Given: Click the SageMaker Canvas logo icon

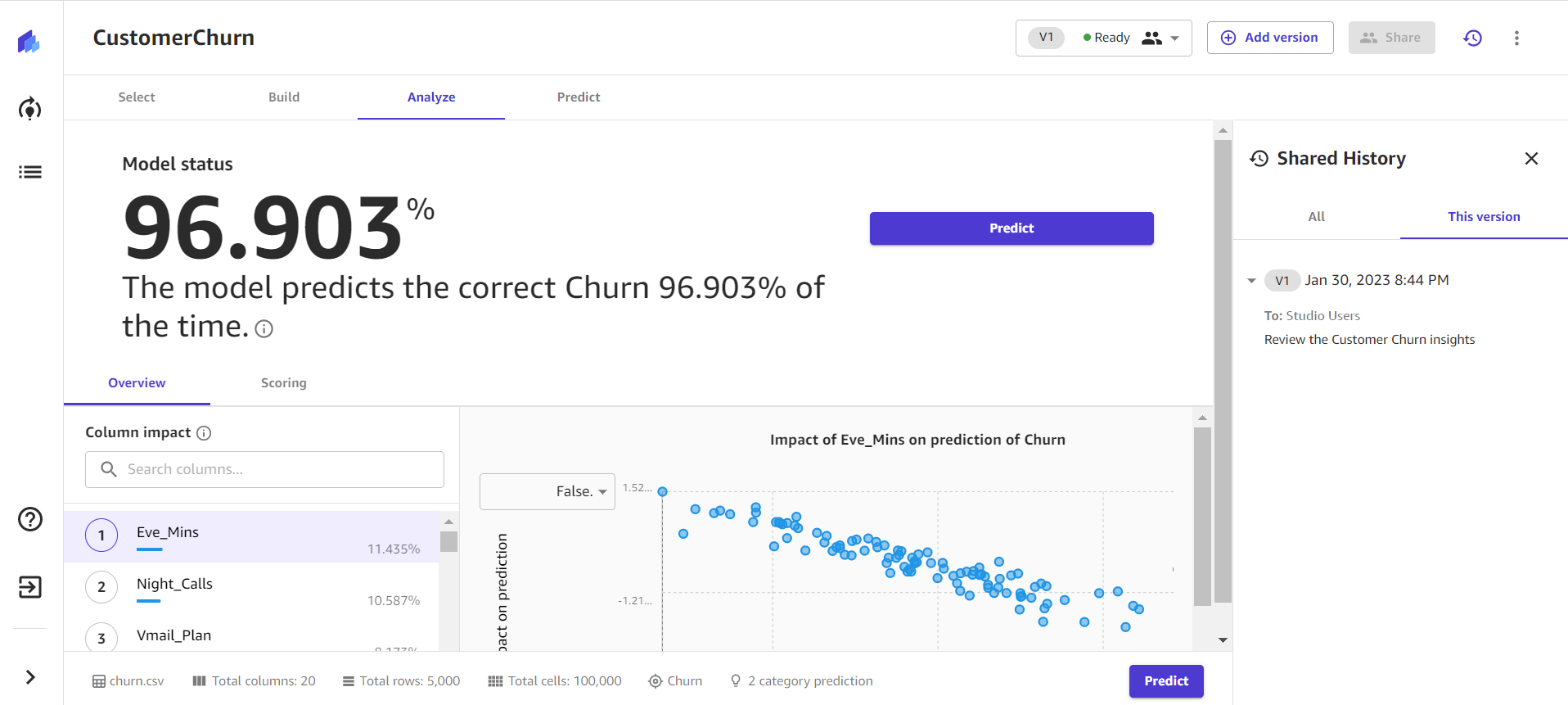Looking at the screenshot, I should point(29,41).
